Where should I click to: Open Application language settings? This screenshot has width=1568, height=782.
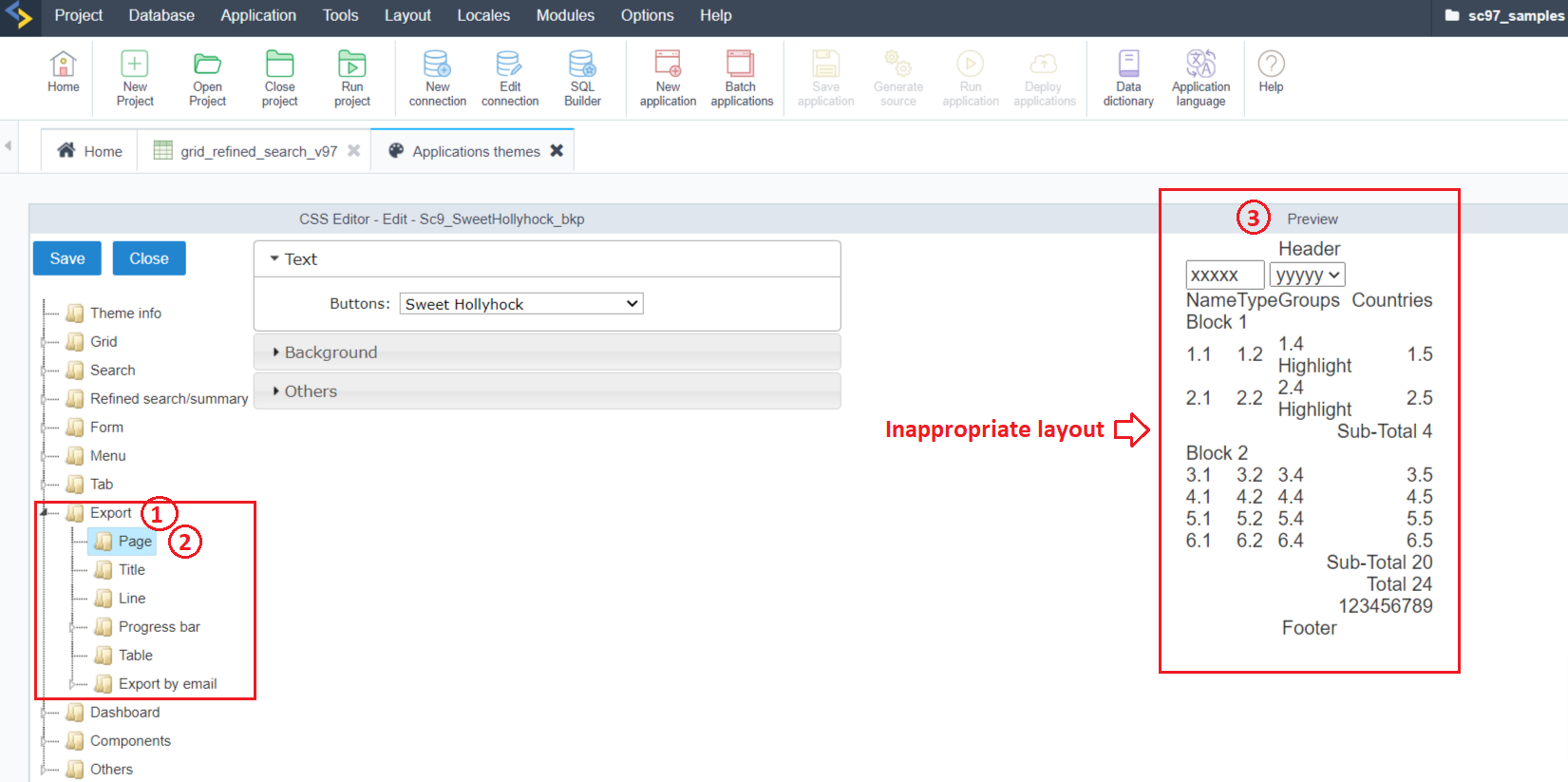1200,79
